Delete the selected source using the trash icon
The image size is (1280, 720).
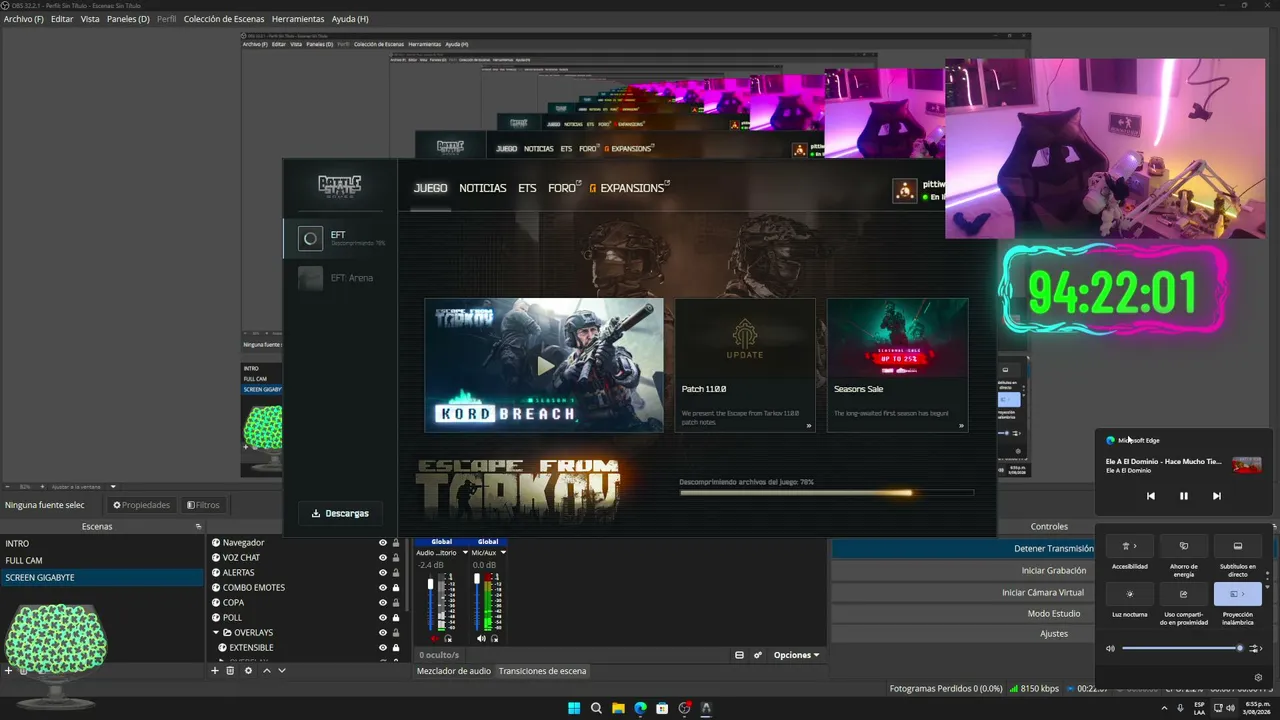pos(230,671)
